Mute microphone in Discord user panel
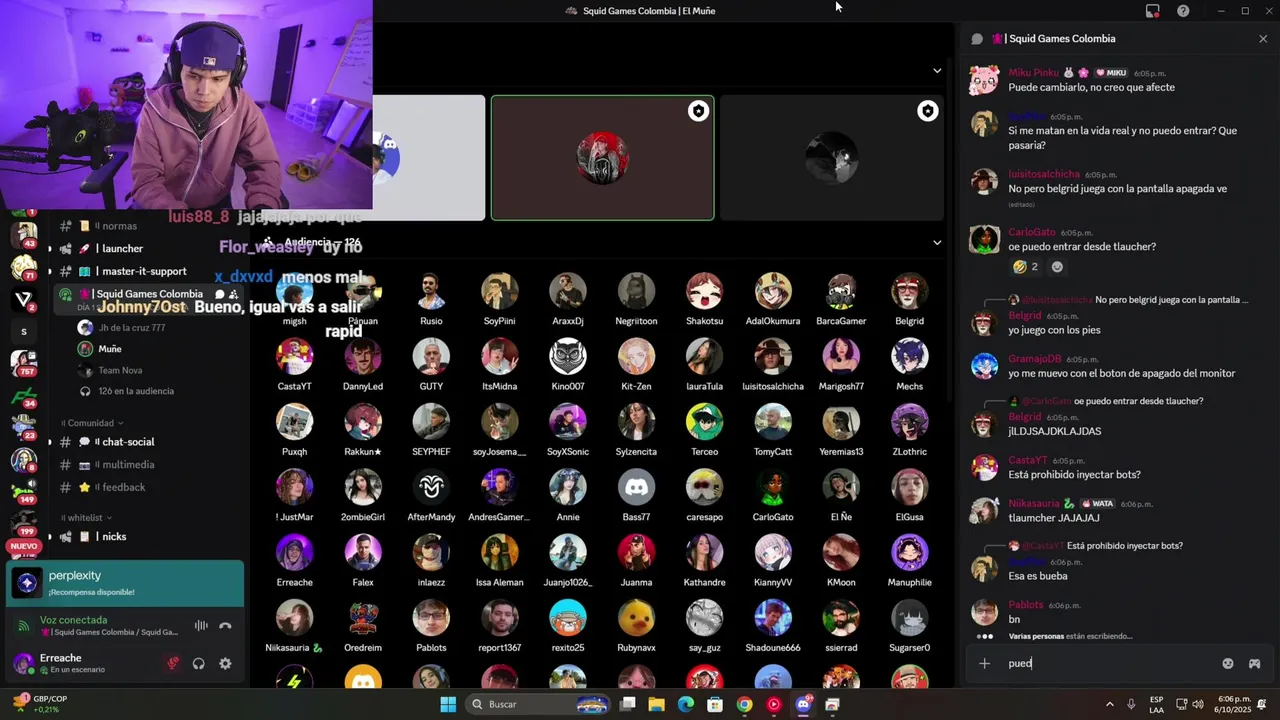Image resolution: width=1280 pixels, height=720 pixels. (173, 663)
